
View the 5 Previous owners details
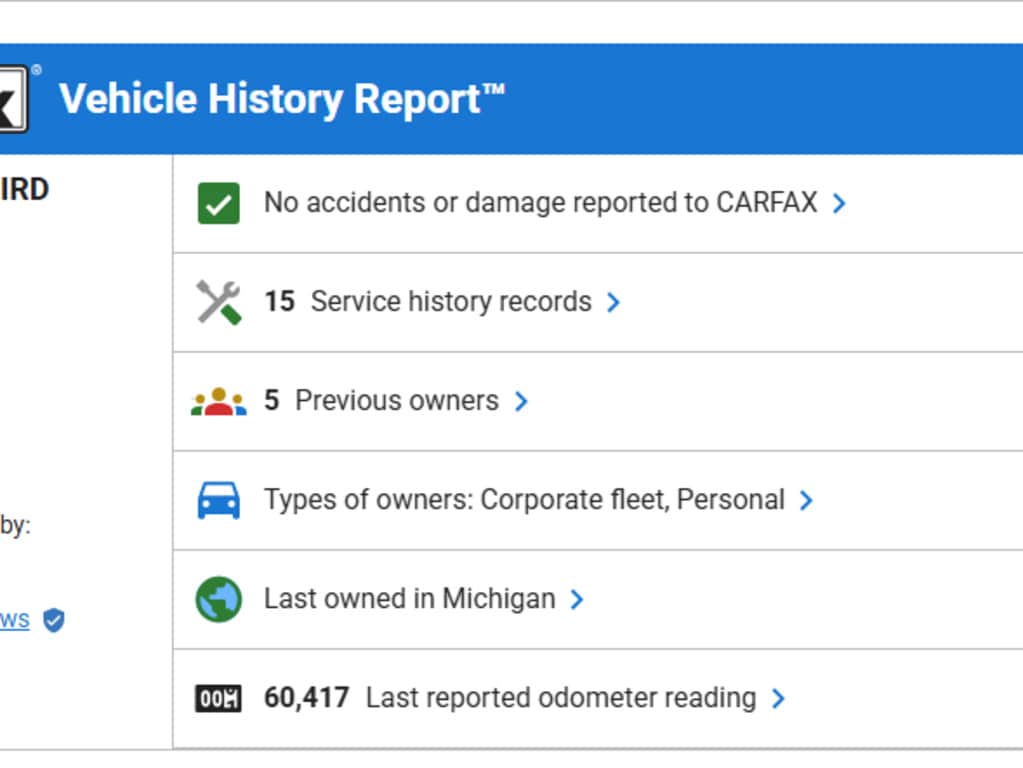(381, 401)
